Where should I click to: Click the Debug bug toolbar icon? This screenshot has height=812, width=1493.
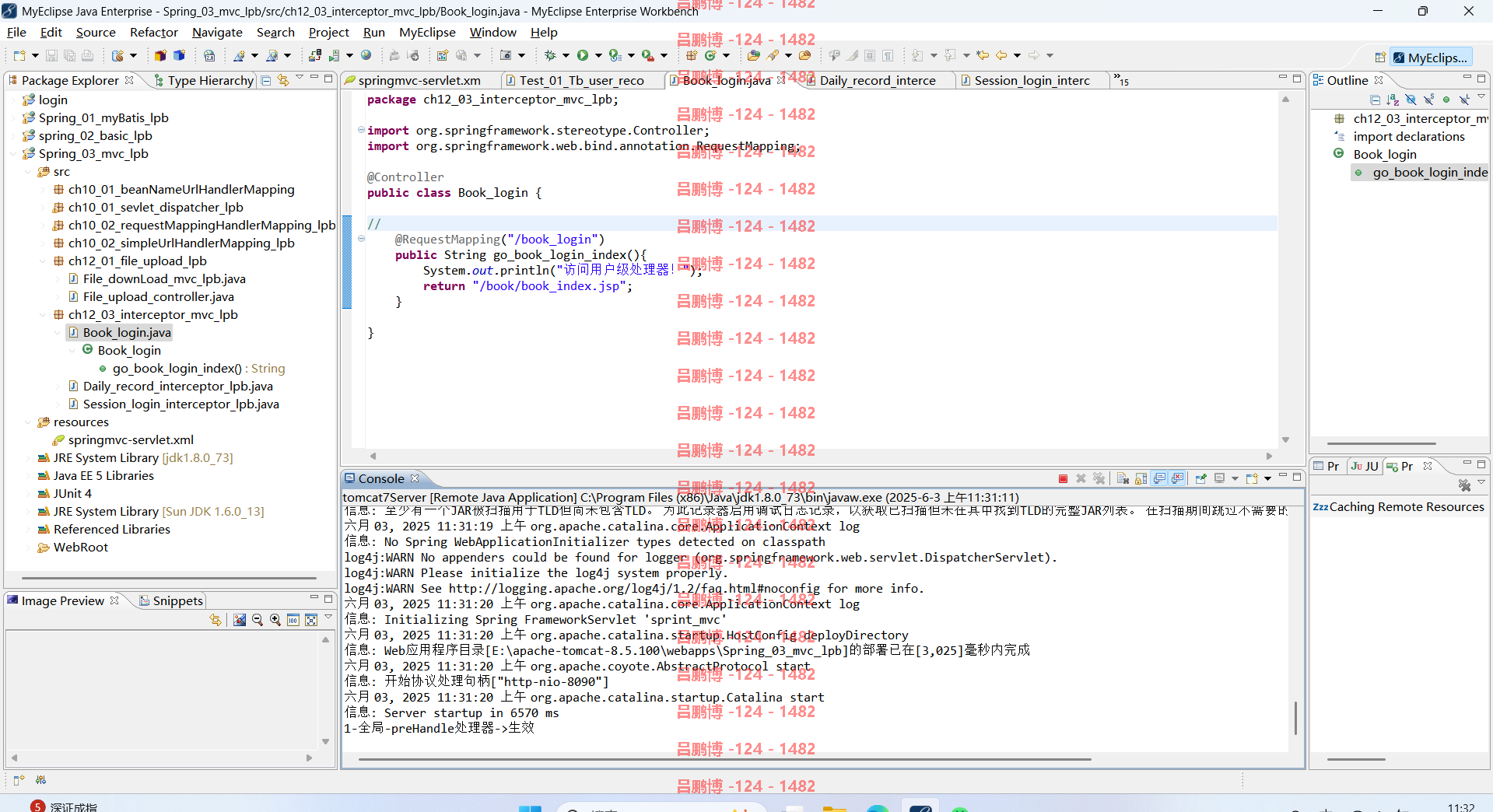pos(549,55)
